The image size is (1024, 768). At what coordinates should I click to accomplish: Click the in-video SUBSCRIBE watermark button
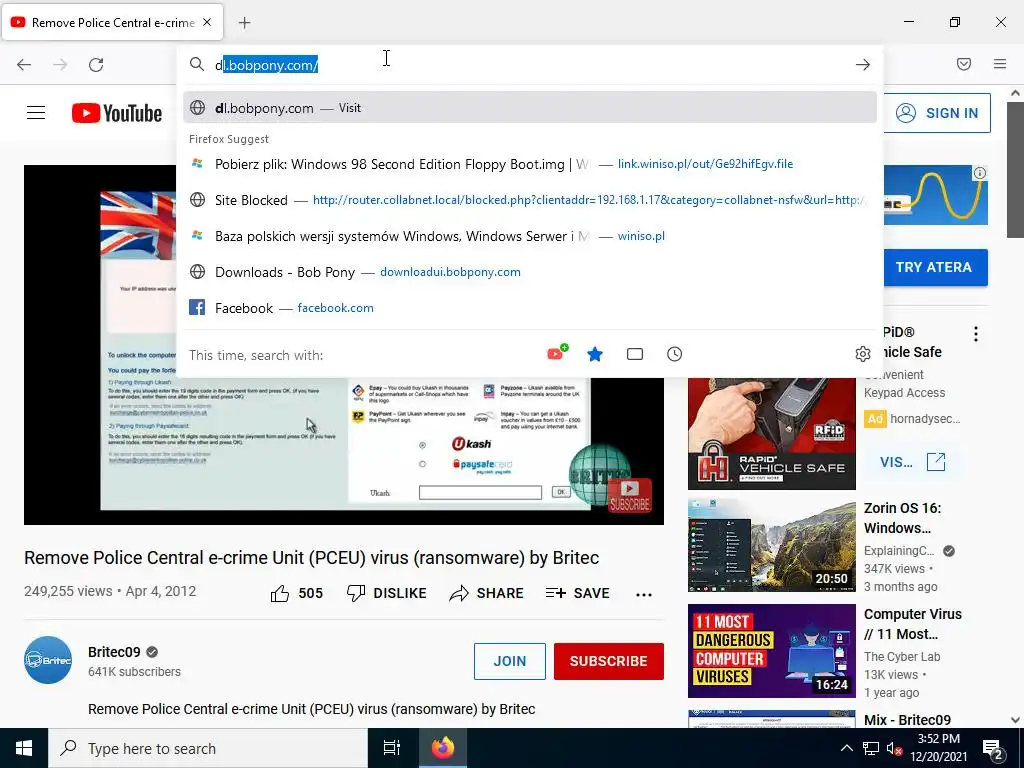click(x=630, y=494)
